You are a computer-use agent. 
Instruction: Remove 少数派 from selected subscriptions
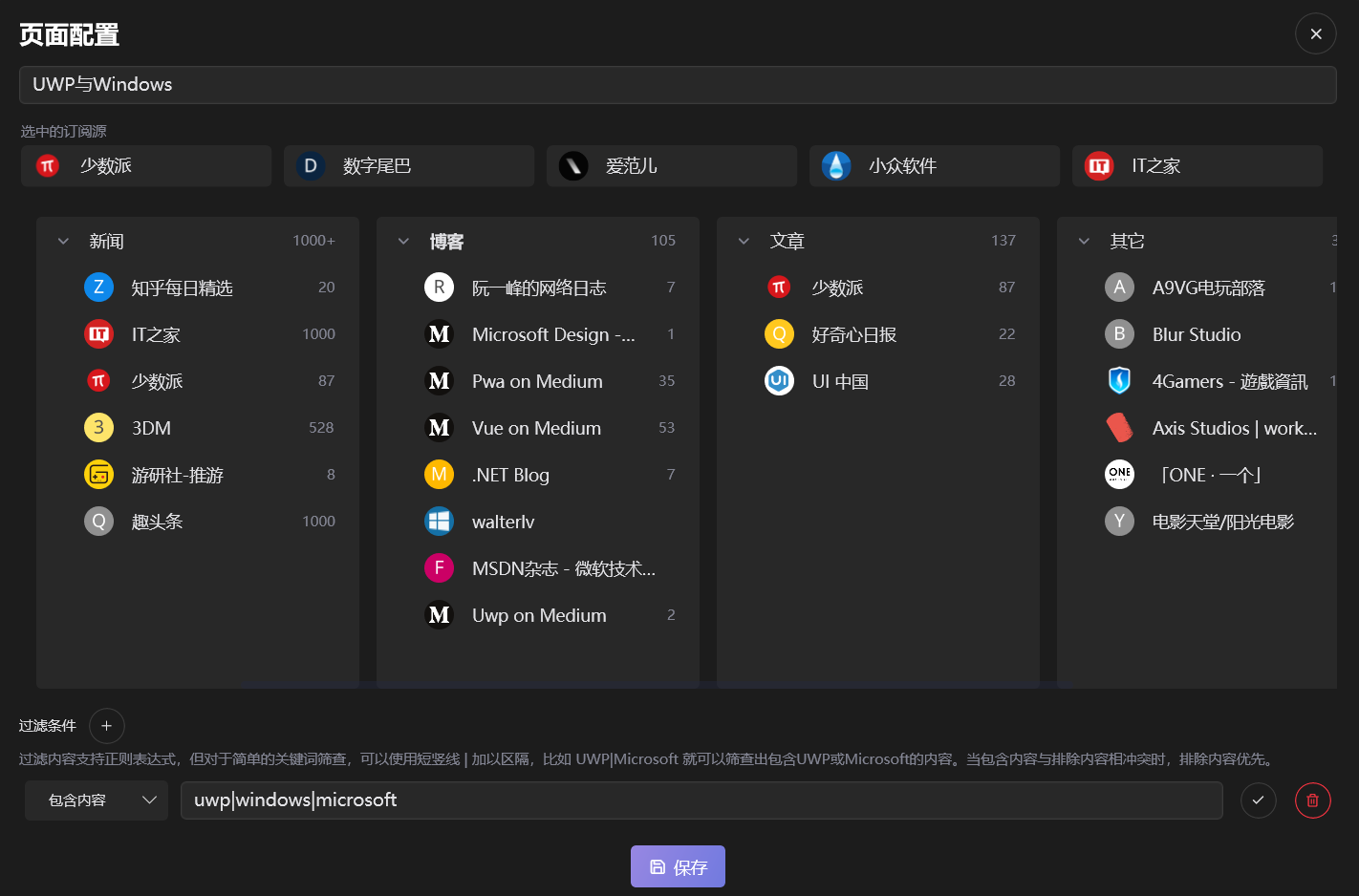click(x=146, y=166)
